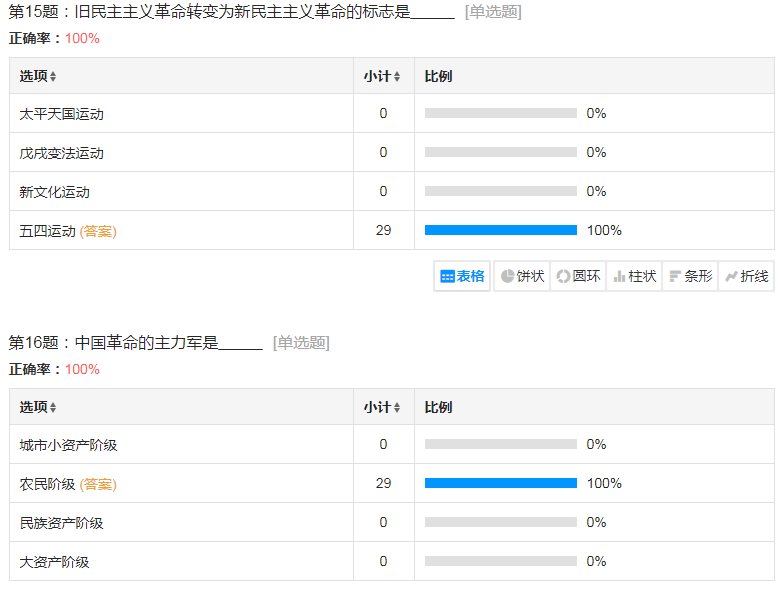This screenshot has height=590, width=782.
Task: Click the gray 0% bar for 太平天国运动
Action: 500,113
